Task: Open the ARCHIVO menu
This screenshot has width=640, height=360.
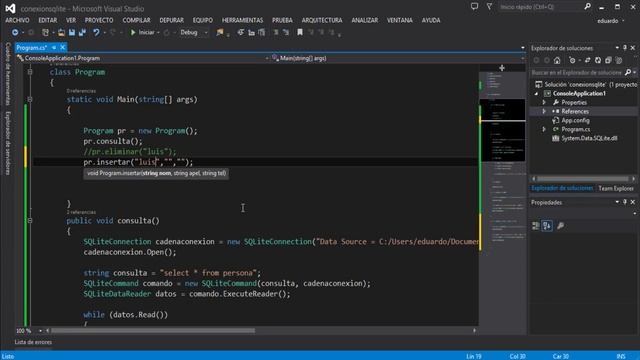Action: pos(17,20)
